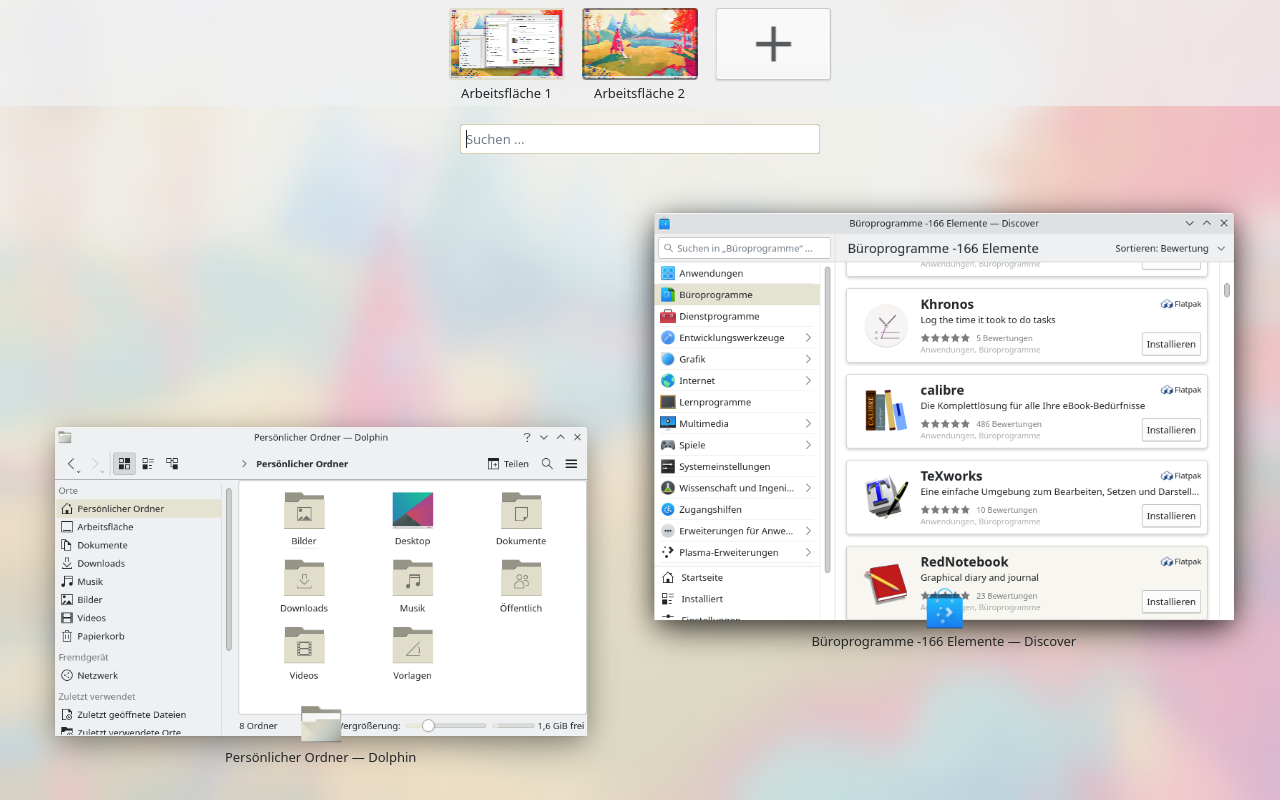The height and width of the screenshot is (800, 1280).
Task: Select Büroprogramme category in Discover
Action: click(737, 295)
